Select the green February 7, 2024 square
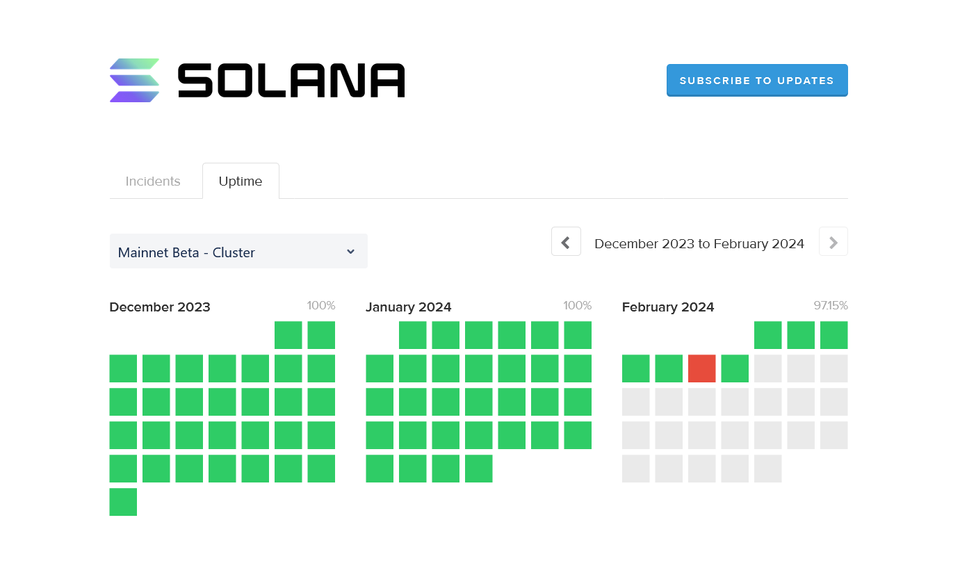Image resolution: width=960 pixels, height=584 pixels. coord(735,368)
